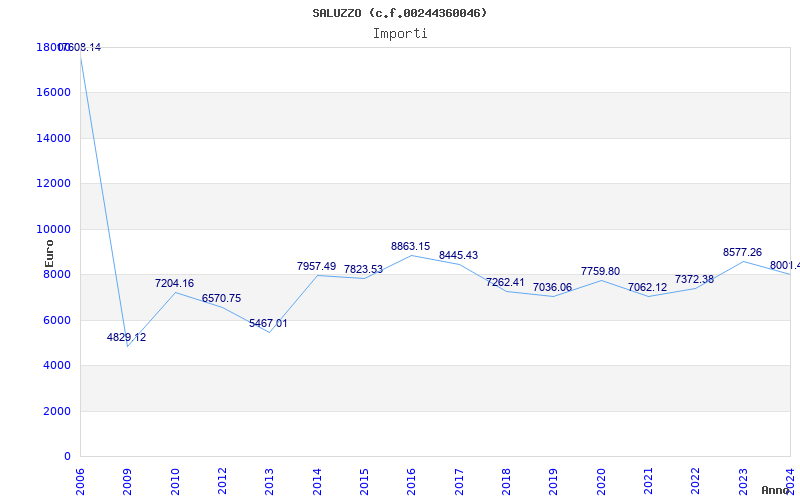Click the data label 7823.53
Screen dimensions: 800x500
(363, 269)
